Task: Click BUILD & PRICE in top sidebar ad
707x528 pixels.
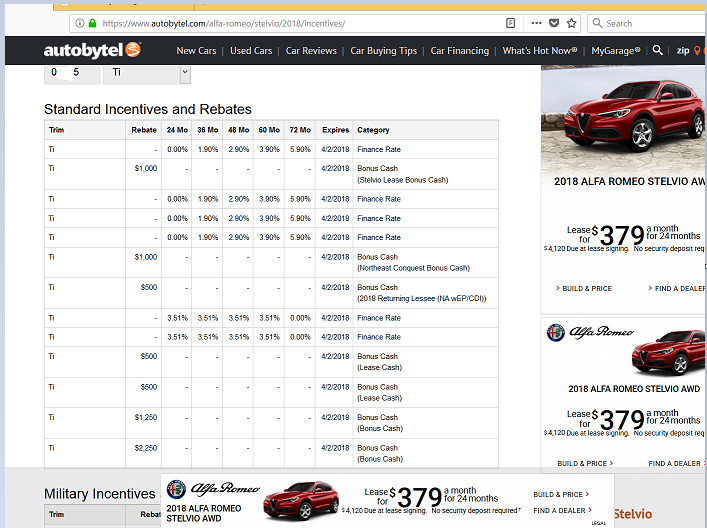Action: [x=584, y=289]
